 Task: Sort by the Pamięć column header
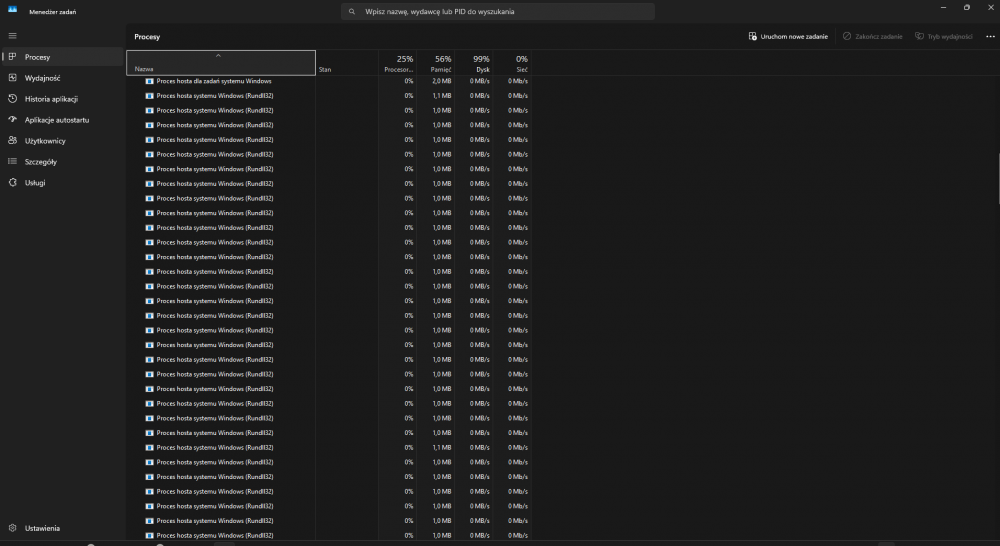[436, 63]
